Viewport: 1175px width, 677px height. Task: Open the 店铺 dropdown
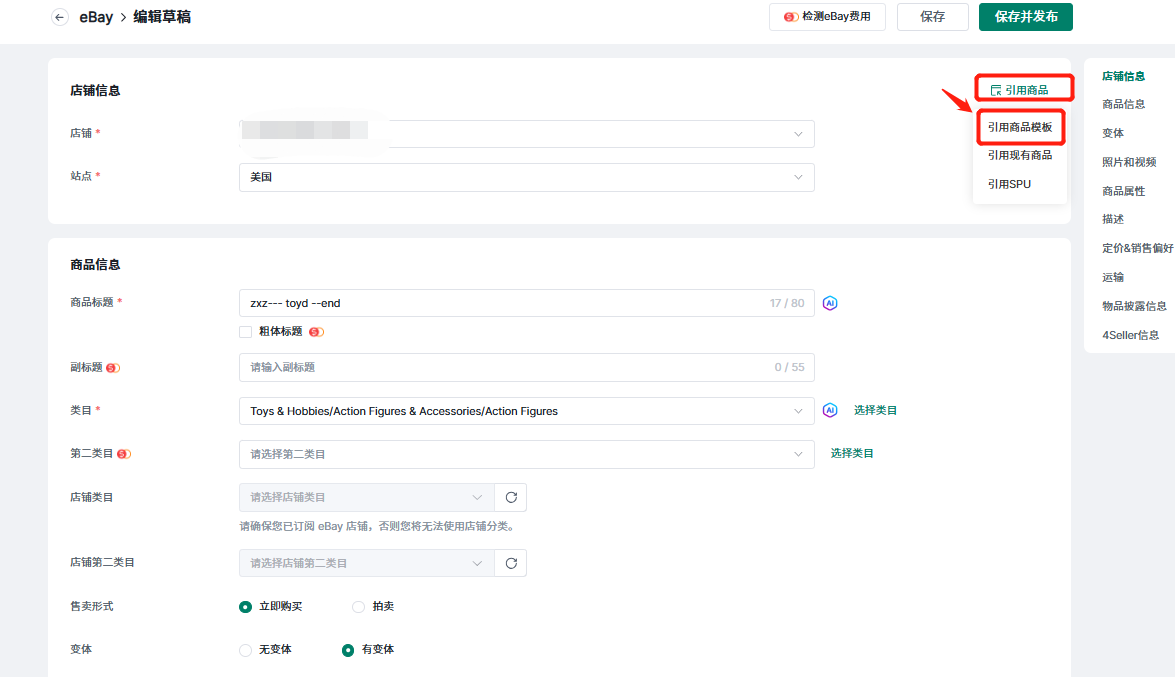(526, 134)
